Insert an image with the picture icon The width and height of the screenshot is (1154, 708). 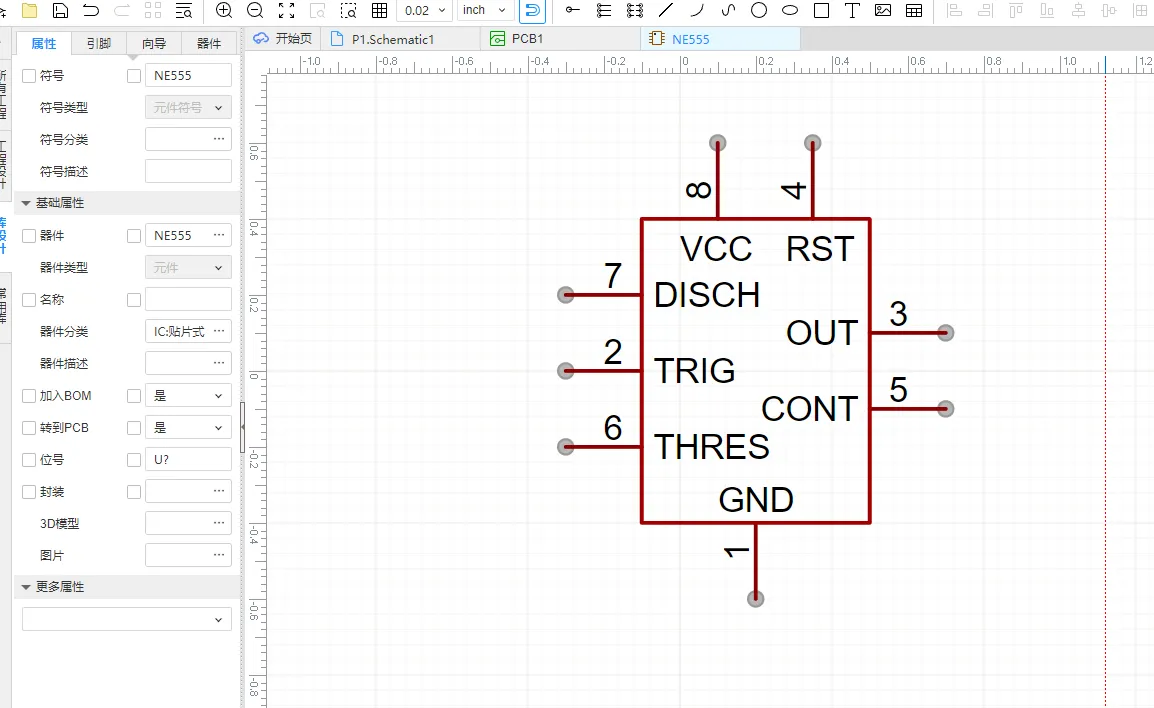tap(883, 10)
